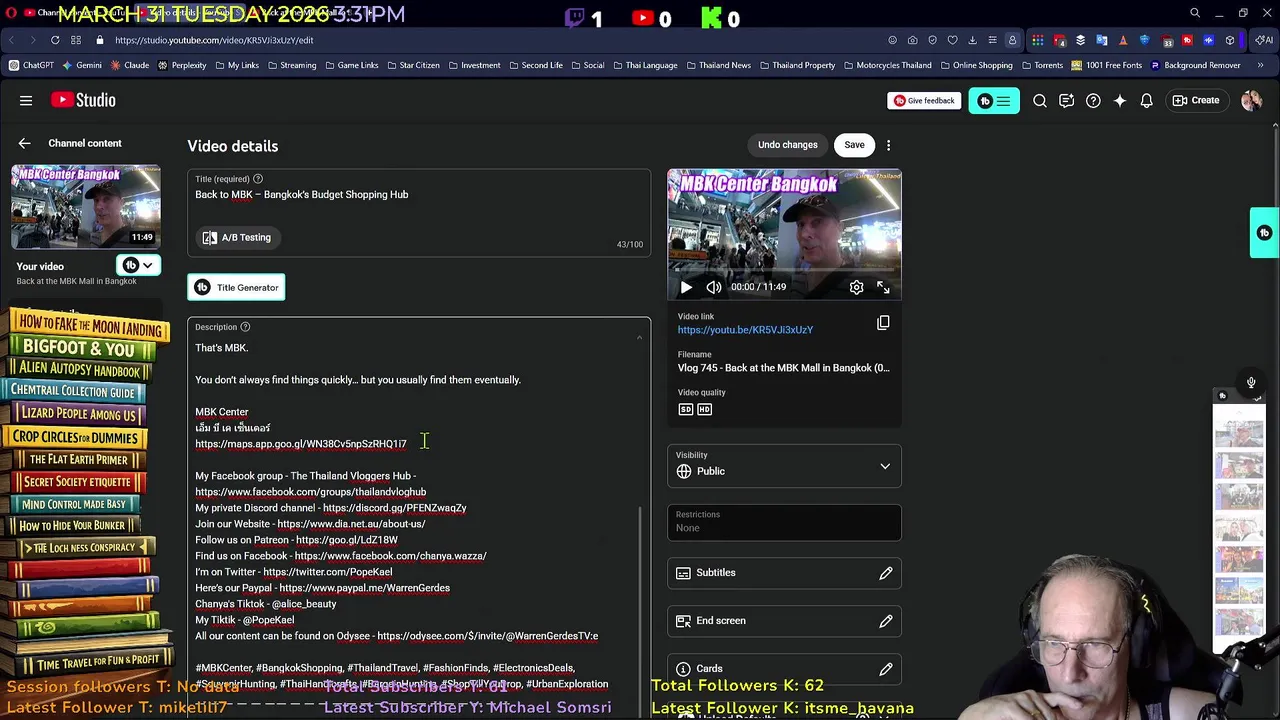Screen dimensions: 1280x720
Task: Open Cards section row
Action: pyautogui.click(x=784, y=669)
